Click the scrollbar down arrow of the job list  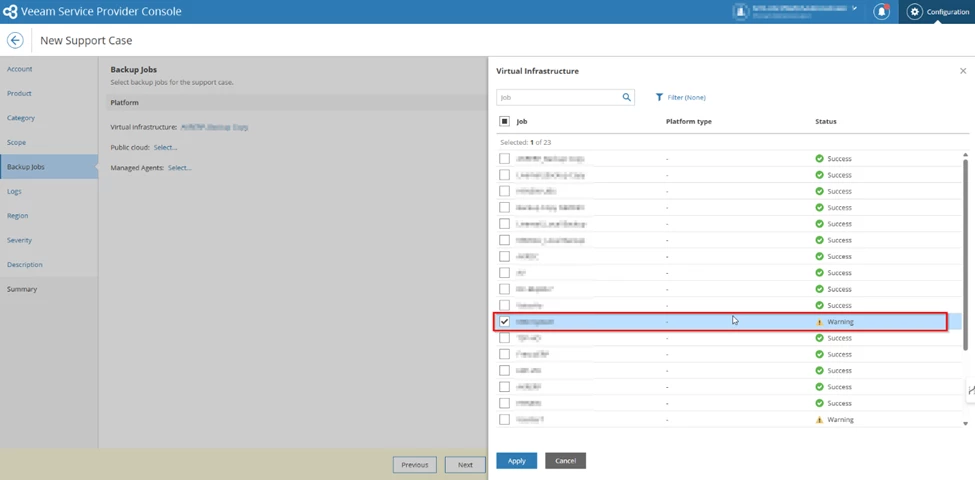[x=965, y=423]
